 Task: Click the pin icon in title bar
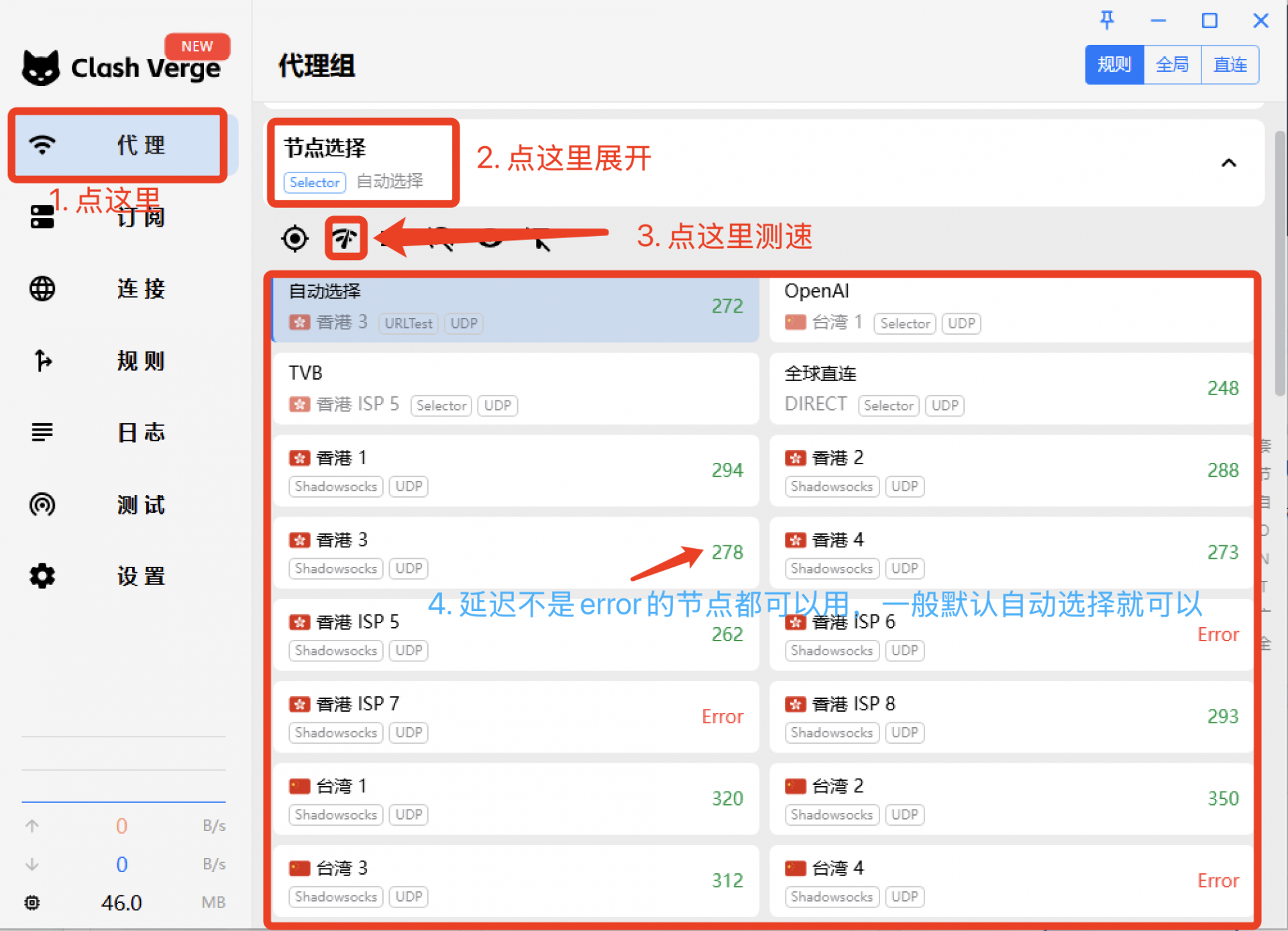(x=1106, y=20)
